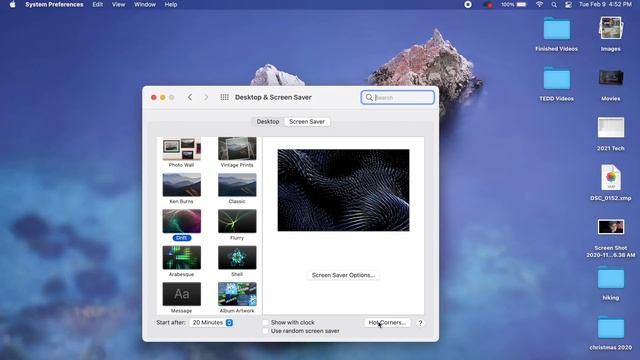Open the Apple menu

pos(12,4)
